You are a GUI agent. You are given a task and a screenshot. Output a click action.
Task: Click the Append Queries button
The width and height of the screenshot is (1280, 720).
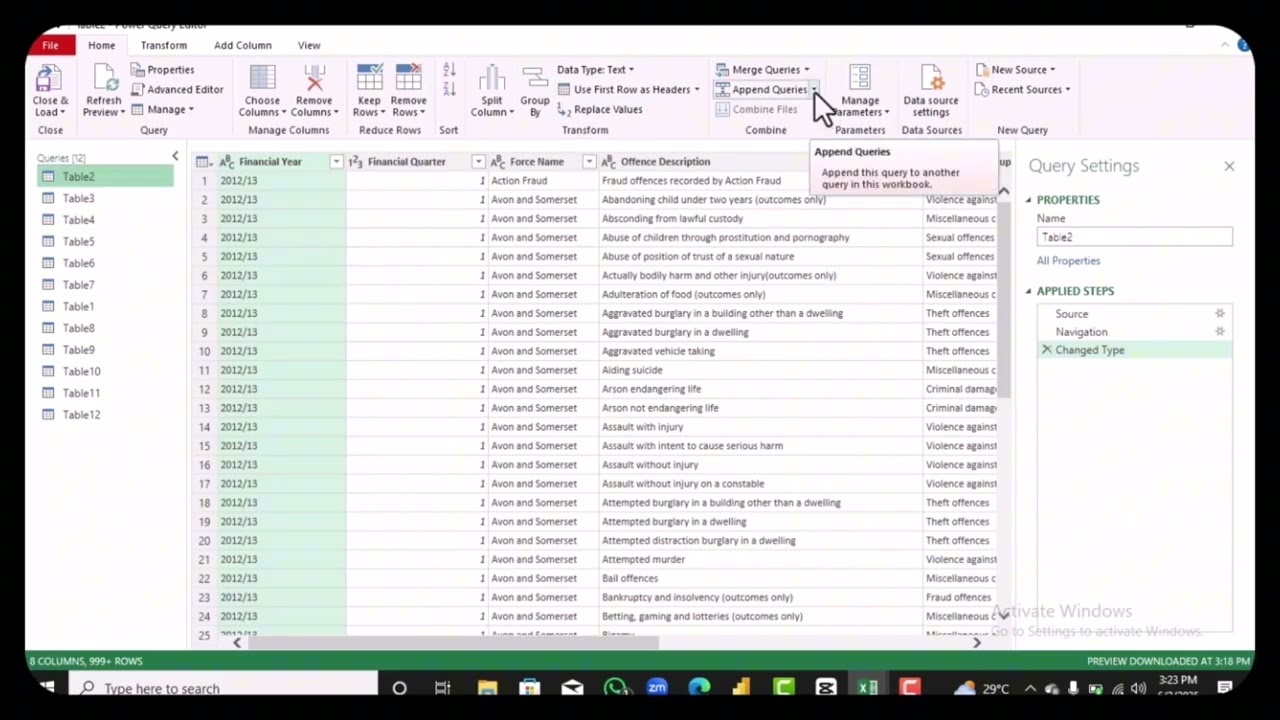tap(761, 89)
